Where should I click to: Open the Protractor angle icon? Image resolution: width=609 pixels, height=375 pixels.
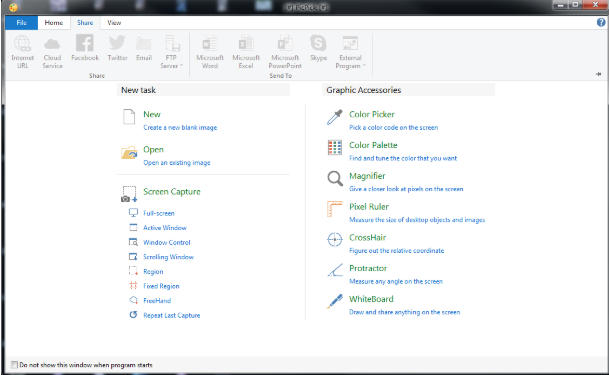coord(334,270)
